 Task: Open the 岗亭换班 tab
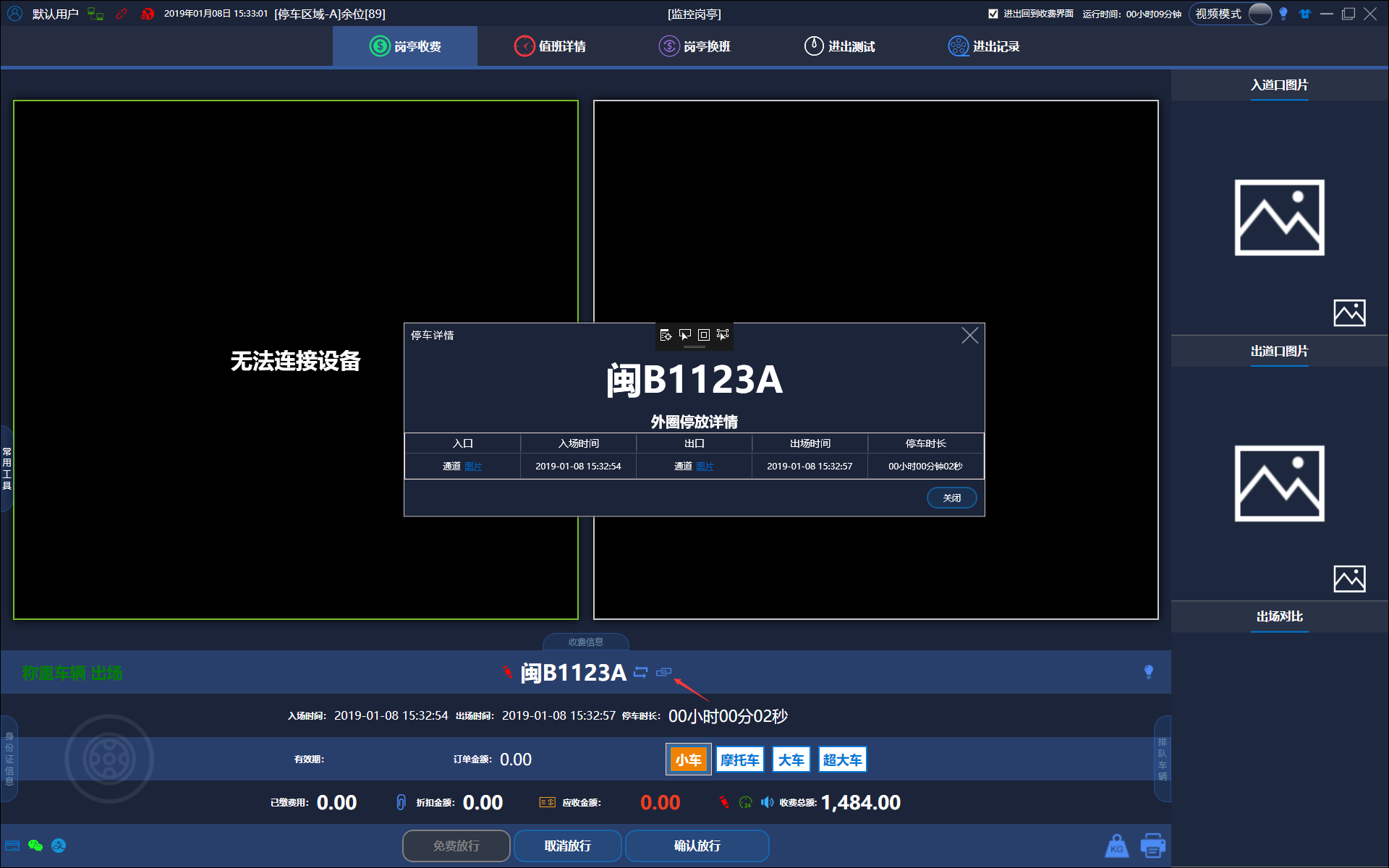point(694,46)
